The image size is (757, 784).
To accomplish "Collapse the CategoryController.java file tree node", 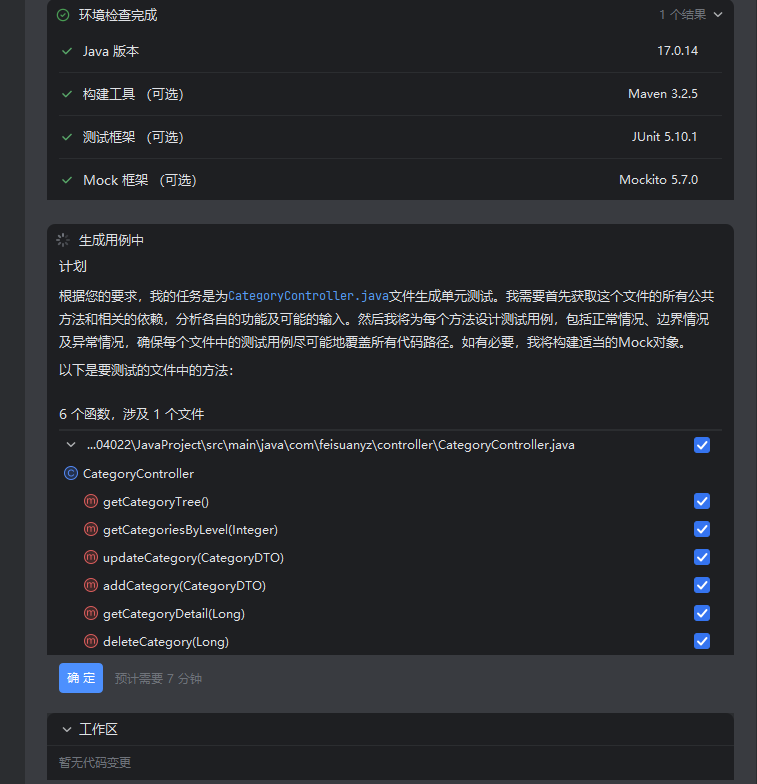I will (71, 444).
